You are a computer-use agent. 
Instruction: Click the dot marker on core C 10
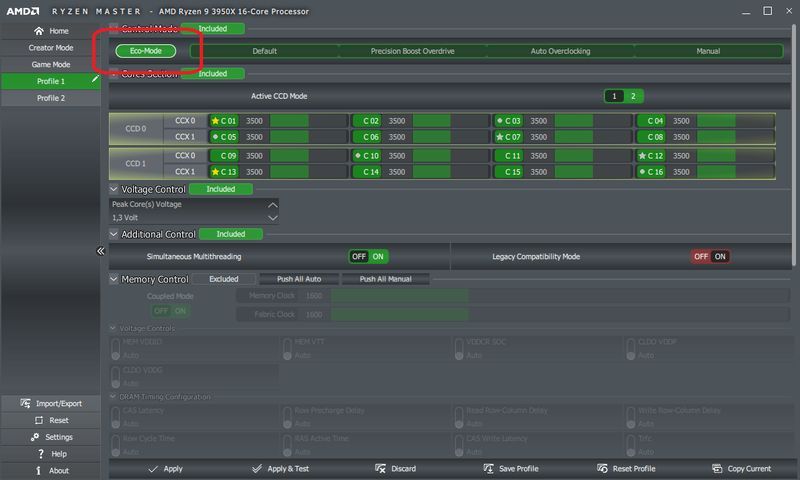[x=358, y=156]
